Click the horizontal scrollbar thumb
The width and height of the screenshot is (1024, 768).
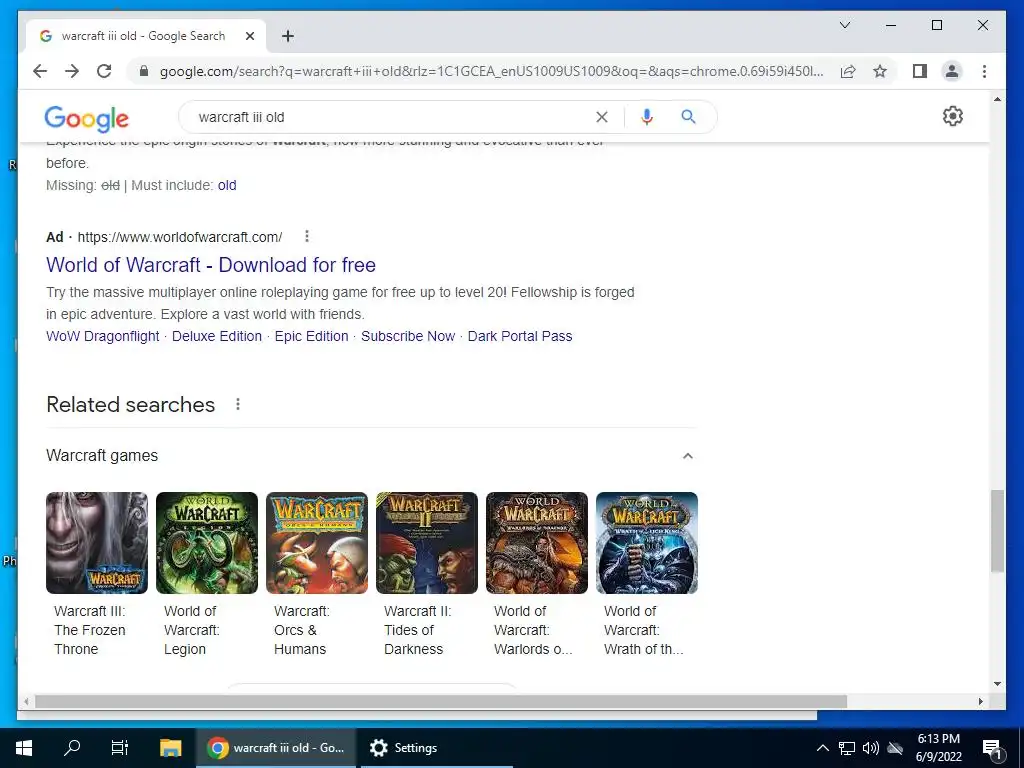441,701
